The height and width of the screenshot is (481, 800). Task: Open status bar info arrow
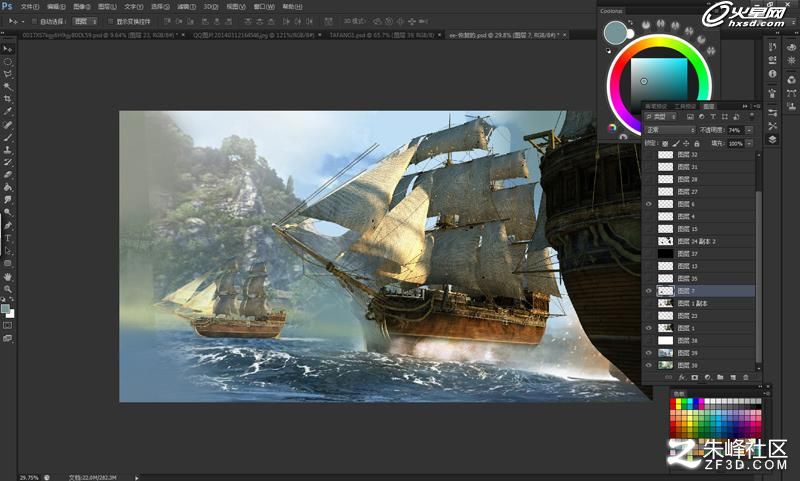tap(136, 477)
